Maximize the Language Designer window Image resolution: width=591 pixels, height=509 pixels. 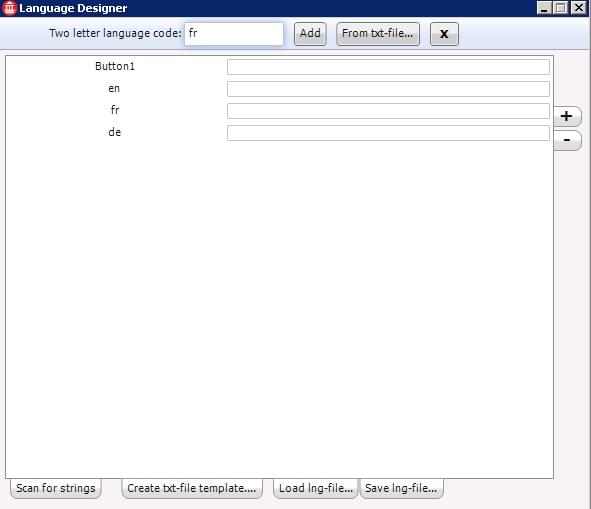tap(561, 8)
